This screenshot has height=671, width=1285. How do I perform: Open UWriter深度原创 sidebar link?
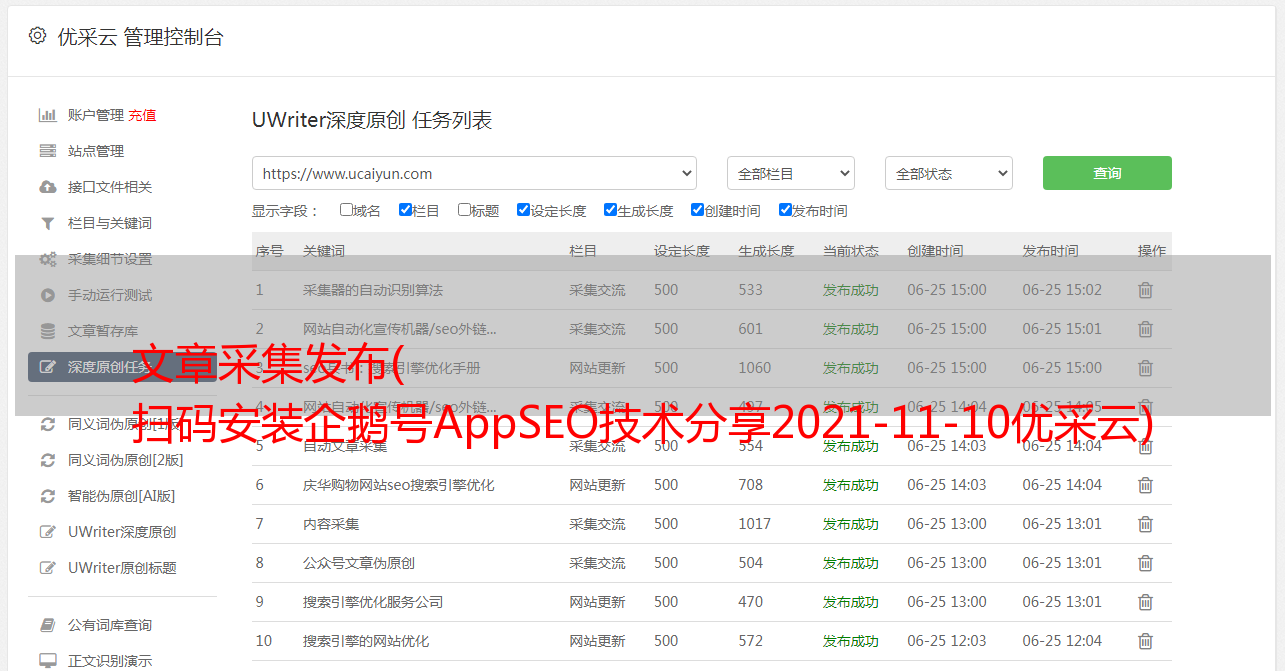click(x=122, y=532)
